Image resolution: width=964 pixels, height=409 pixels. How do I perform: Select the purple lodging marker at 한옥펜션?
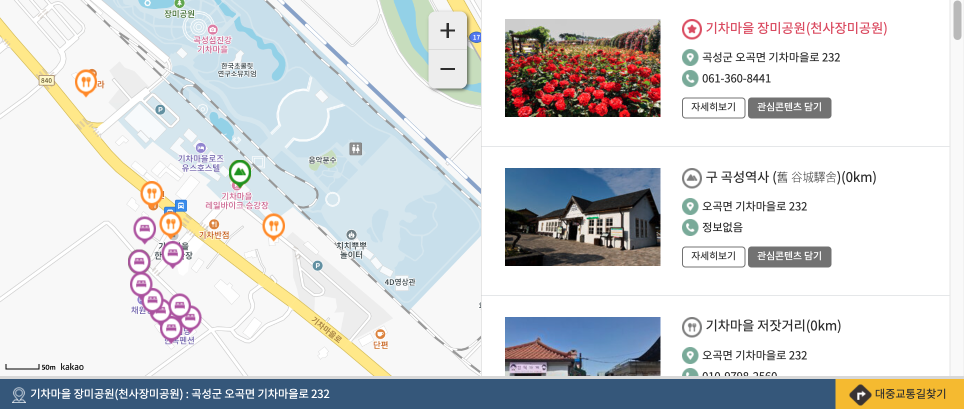coord(172,328)
